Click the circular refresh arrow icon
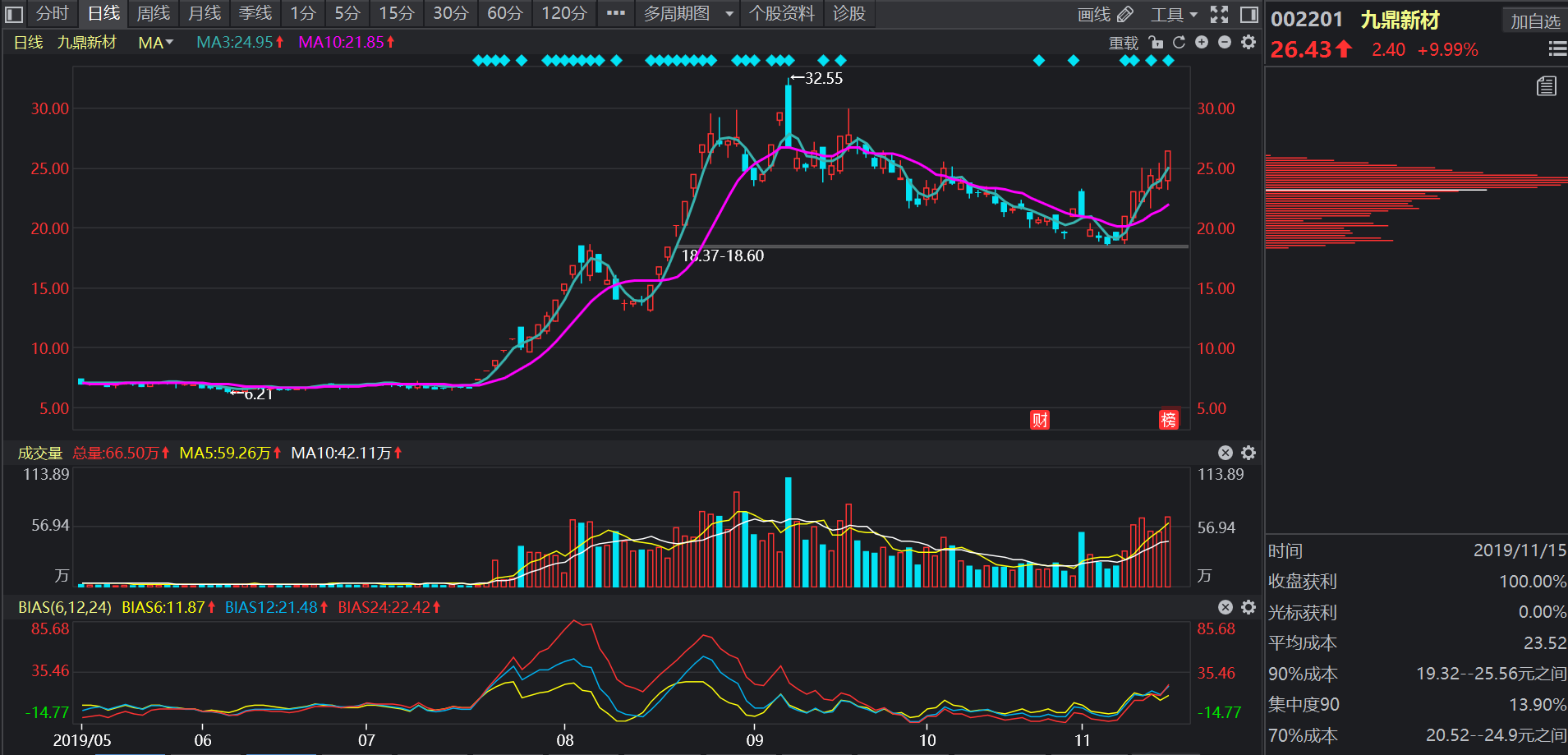This screenshot has height=755, width=1568. 1179,42
